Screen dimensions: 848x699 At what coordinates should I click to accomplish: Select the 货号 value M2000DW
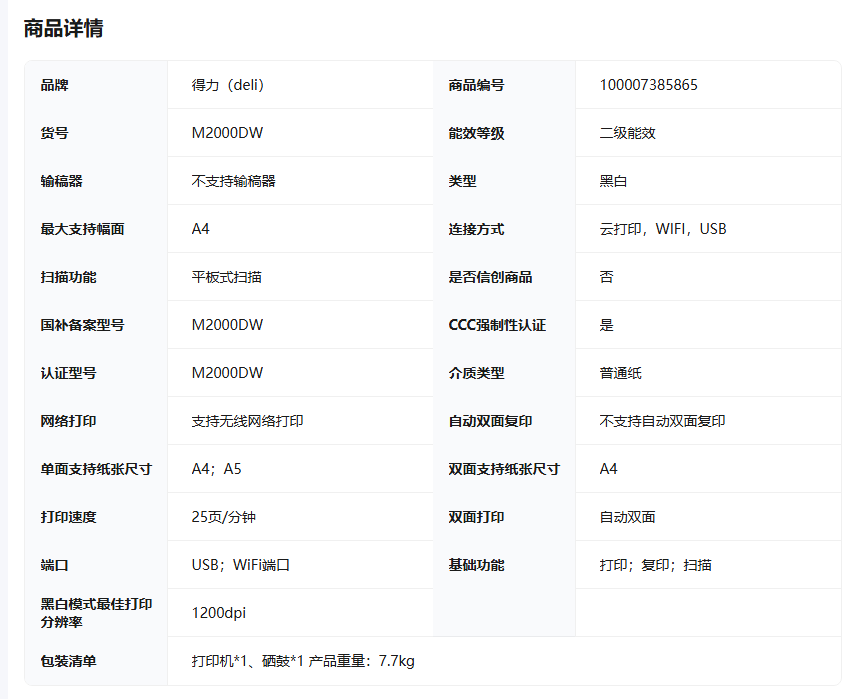[227, 133]
